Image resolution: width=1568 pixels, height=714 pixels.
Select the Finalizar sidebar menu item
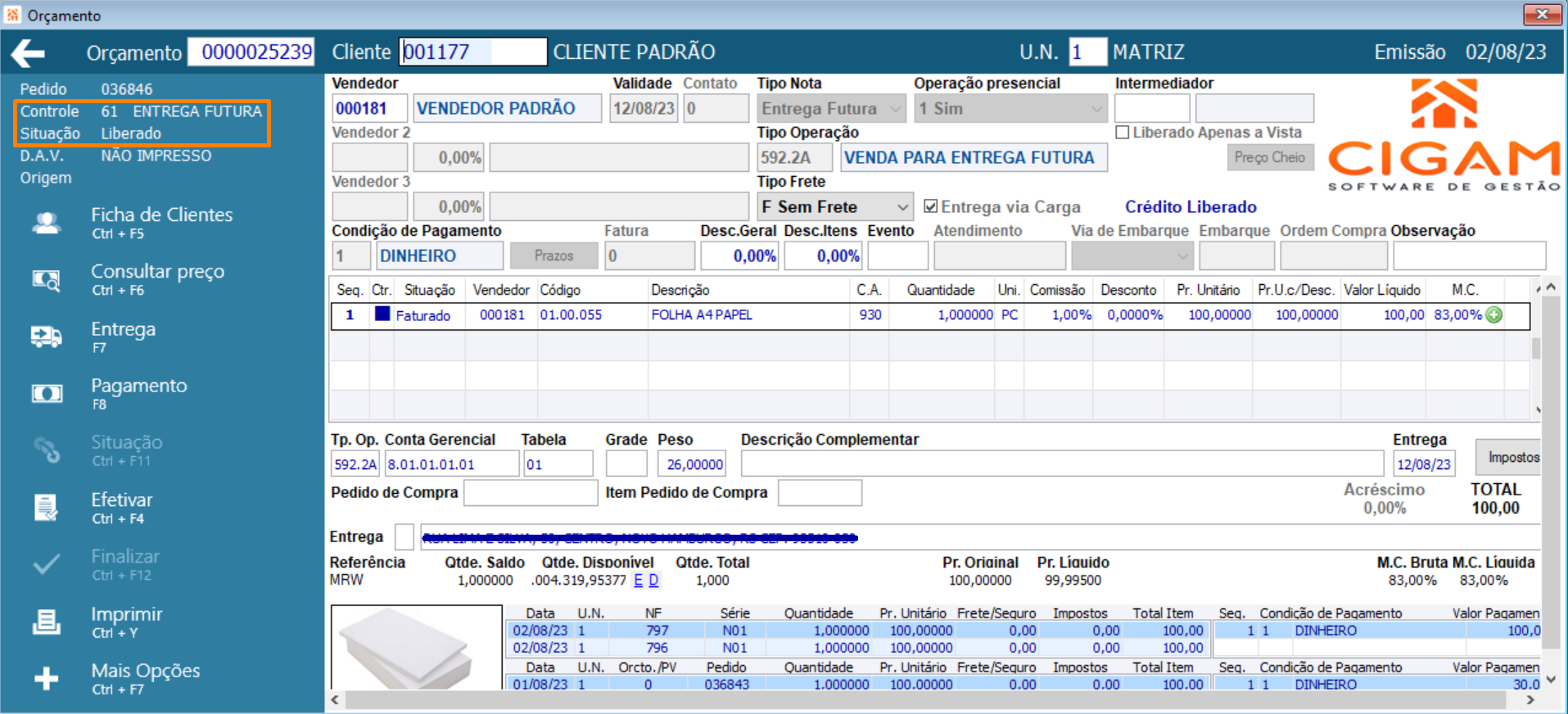97,564
